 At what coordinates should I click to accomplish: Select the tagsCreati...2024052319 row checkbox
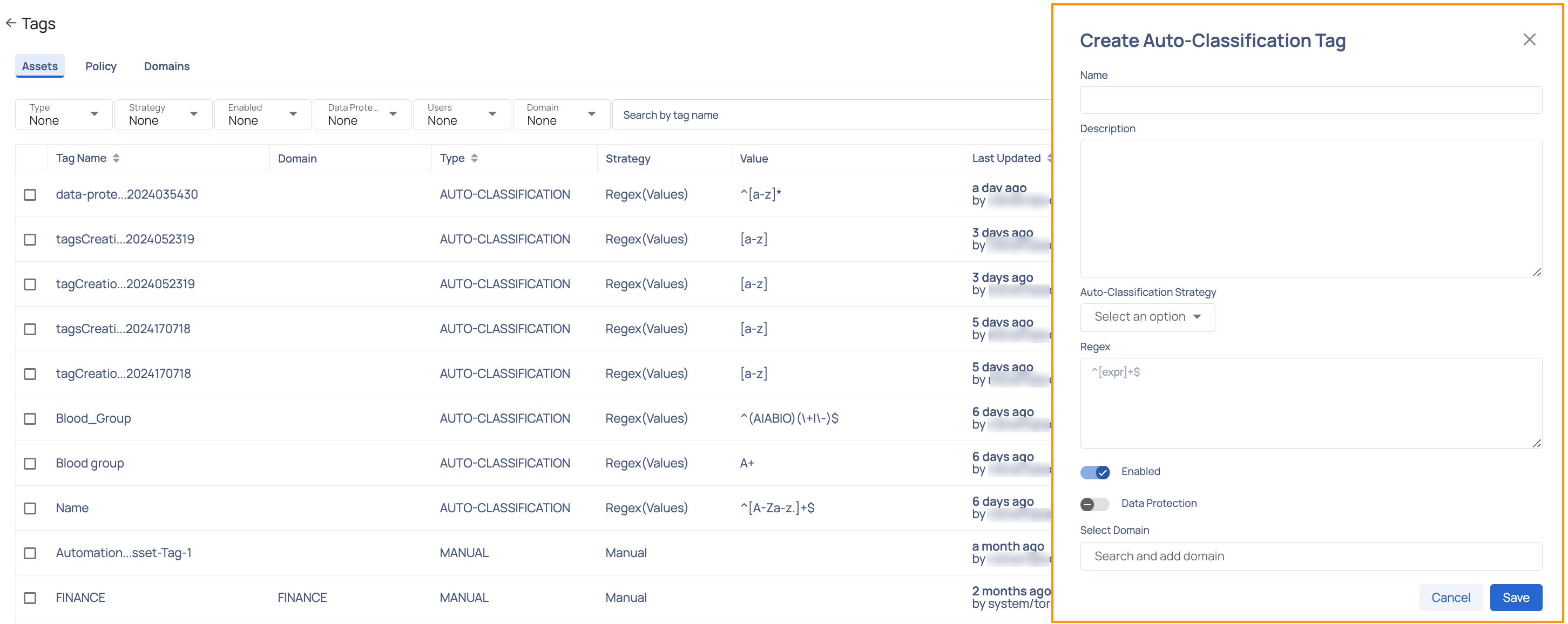pos(30,240)
